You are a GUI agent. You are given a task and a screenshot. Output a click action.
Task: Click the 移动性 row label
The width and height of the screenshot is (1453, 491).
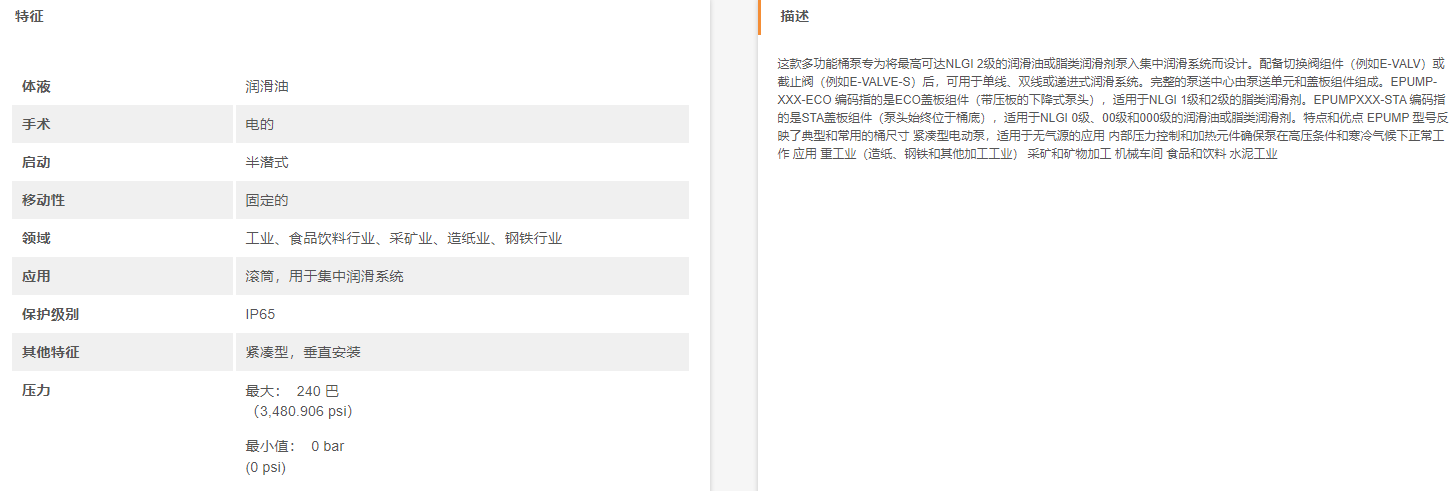point(43,200)
